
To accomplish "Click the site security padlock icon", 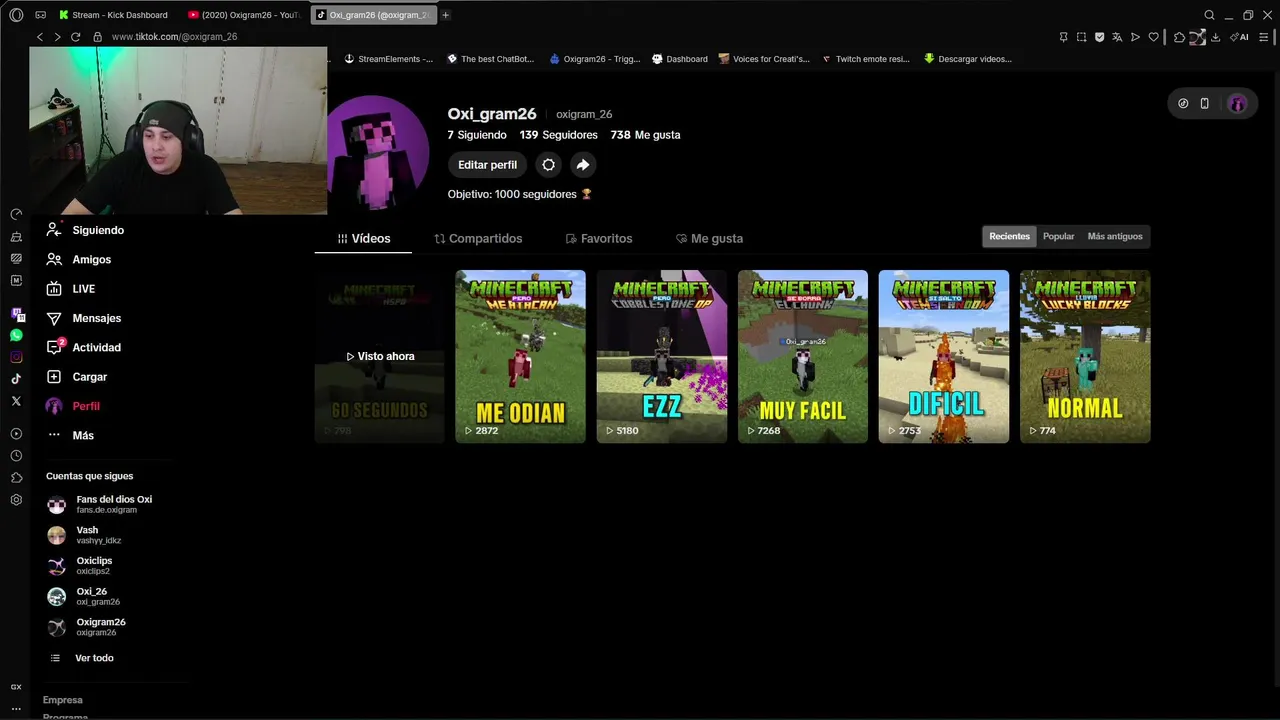I will tap(97, 37).
